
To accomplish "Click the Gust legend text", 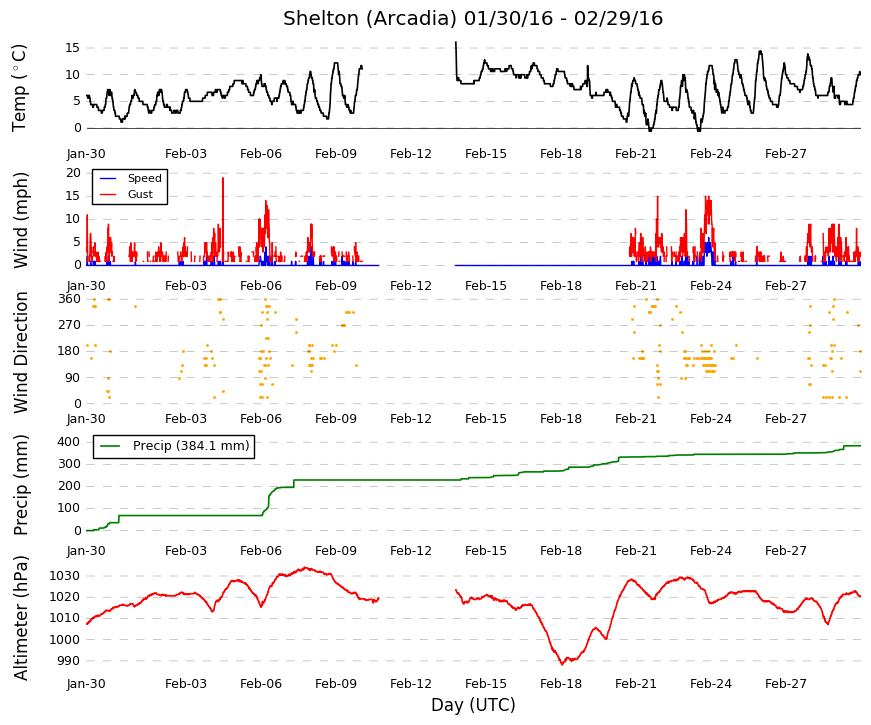I will pos(140,194).
